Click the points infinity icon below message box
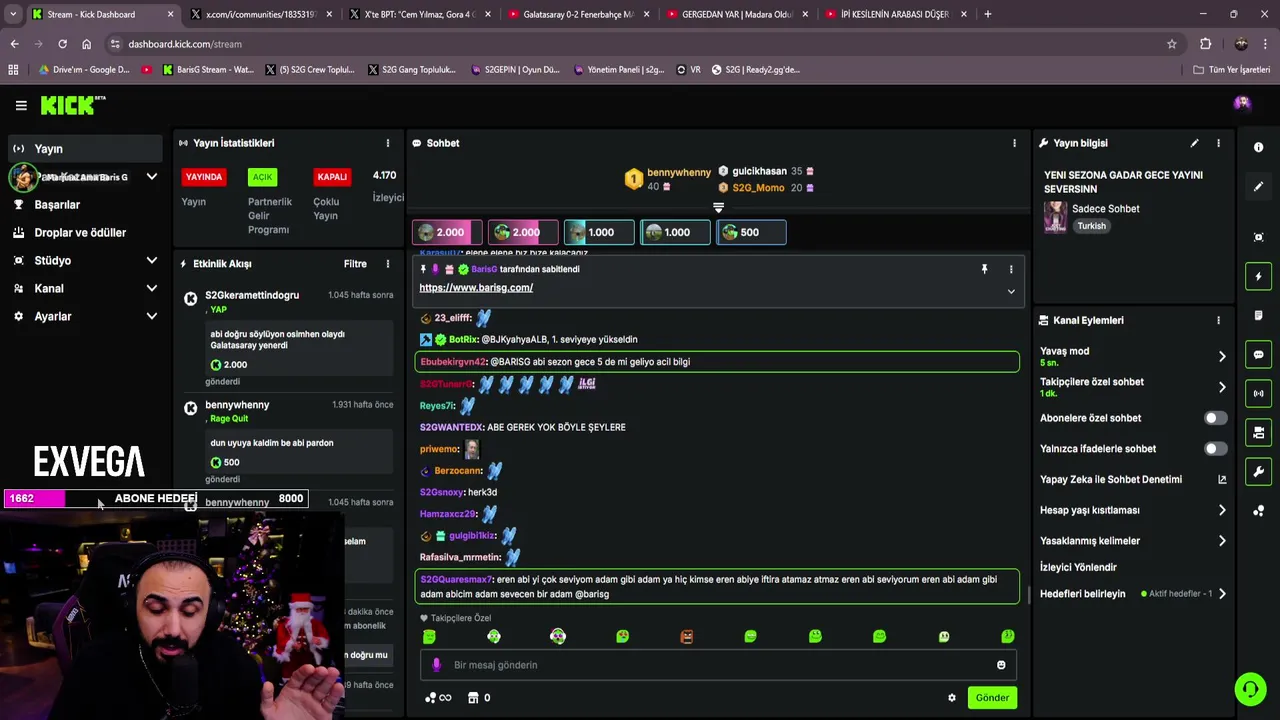 (438, 698)
